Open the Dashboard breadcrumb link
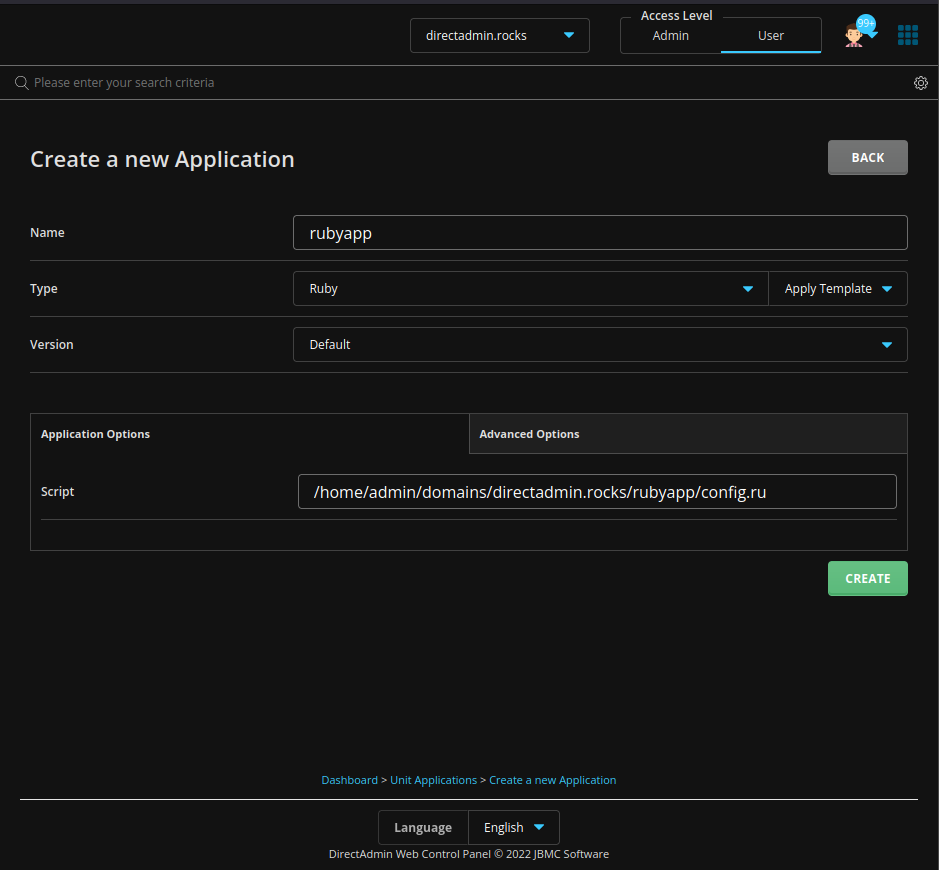The image size is (939, 870). point(349,779)
